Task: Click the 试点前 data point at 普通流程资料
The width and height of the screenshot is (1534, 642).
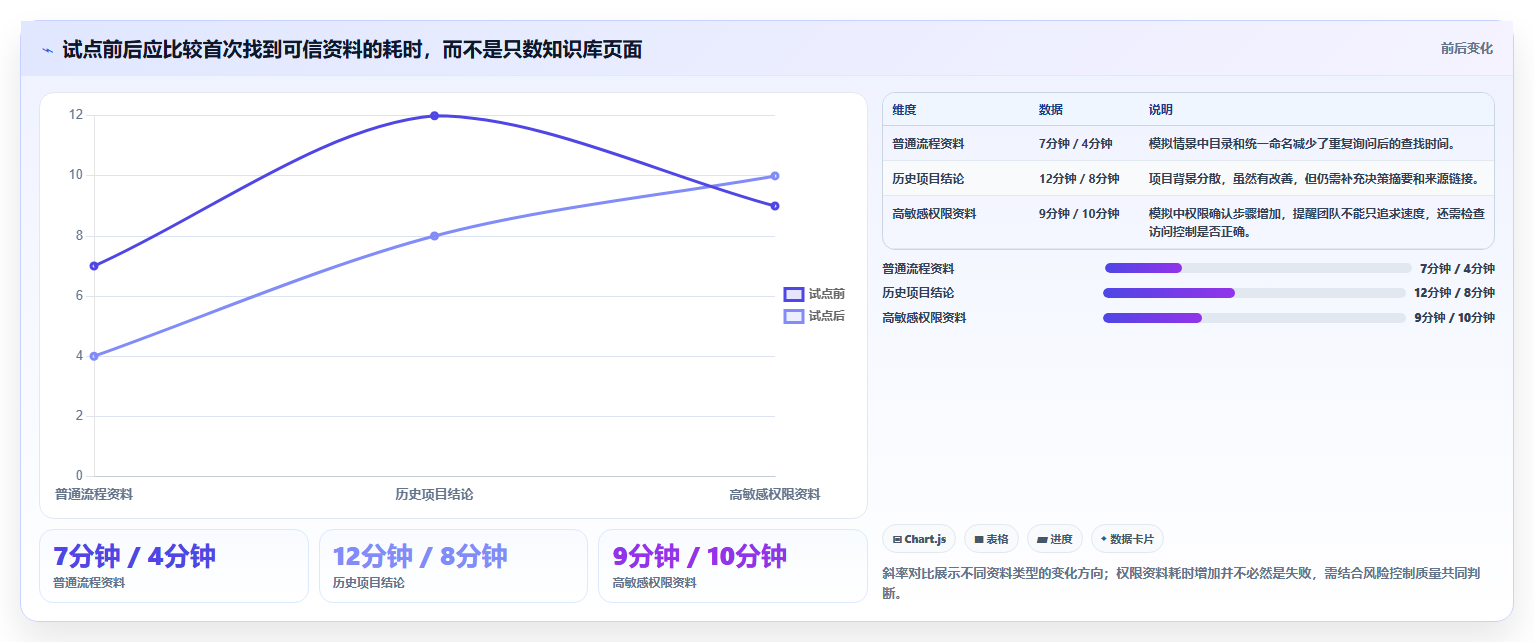Action: 94,266
